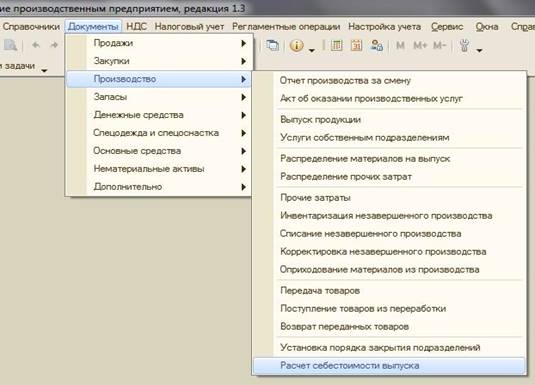Click the copy windows icon in toolbar

(x=273, y=45)
